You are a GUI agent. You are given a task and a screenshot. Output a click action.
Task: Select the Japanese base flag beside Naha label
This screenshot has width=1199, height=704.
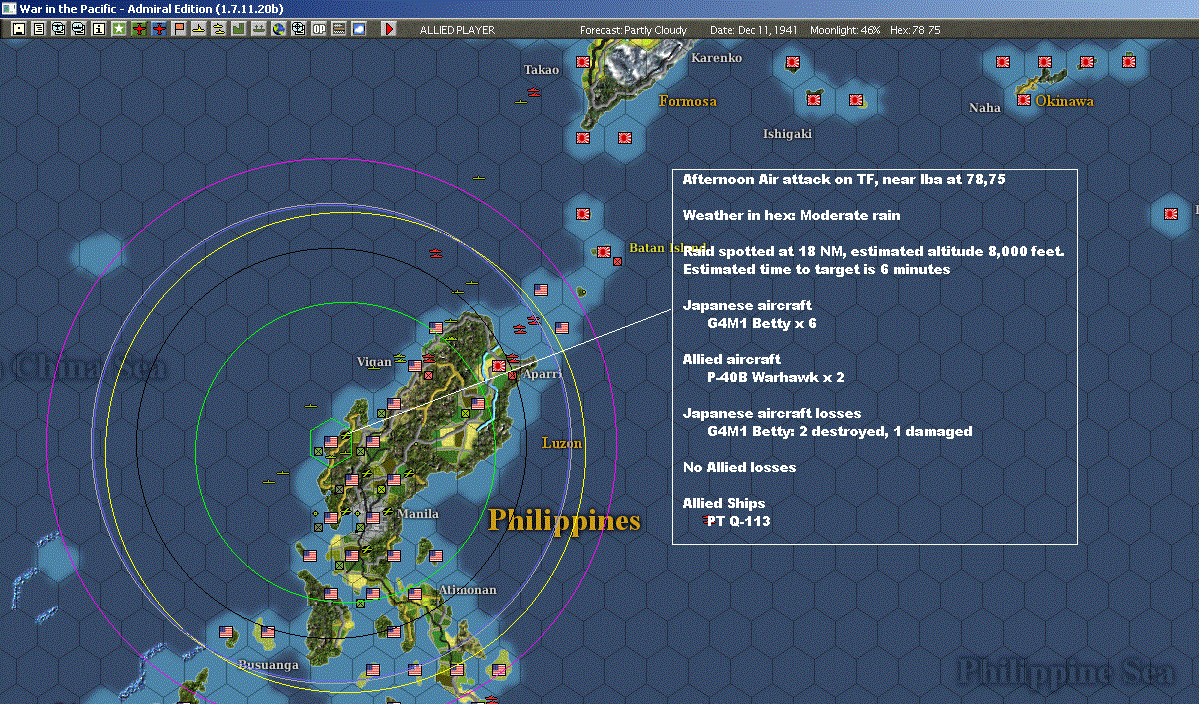click(1024, 100)
